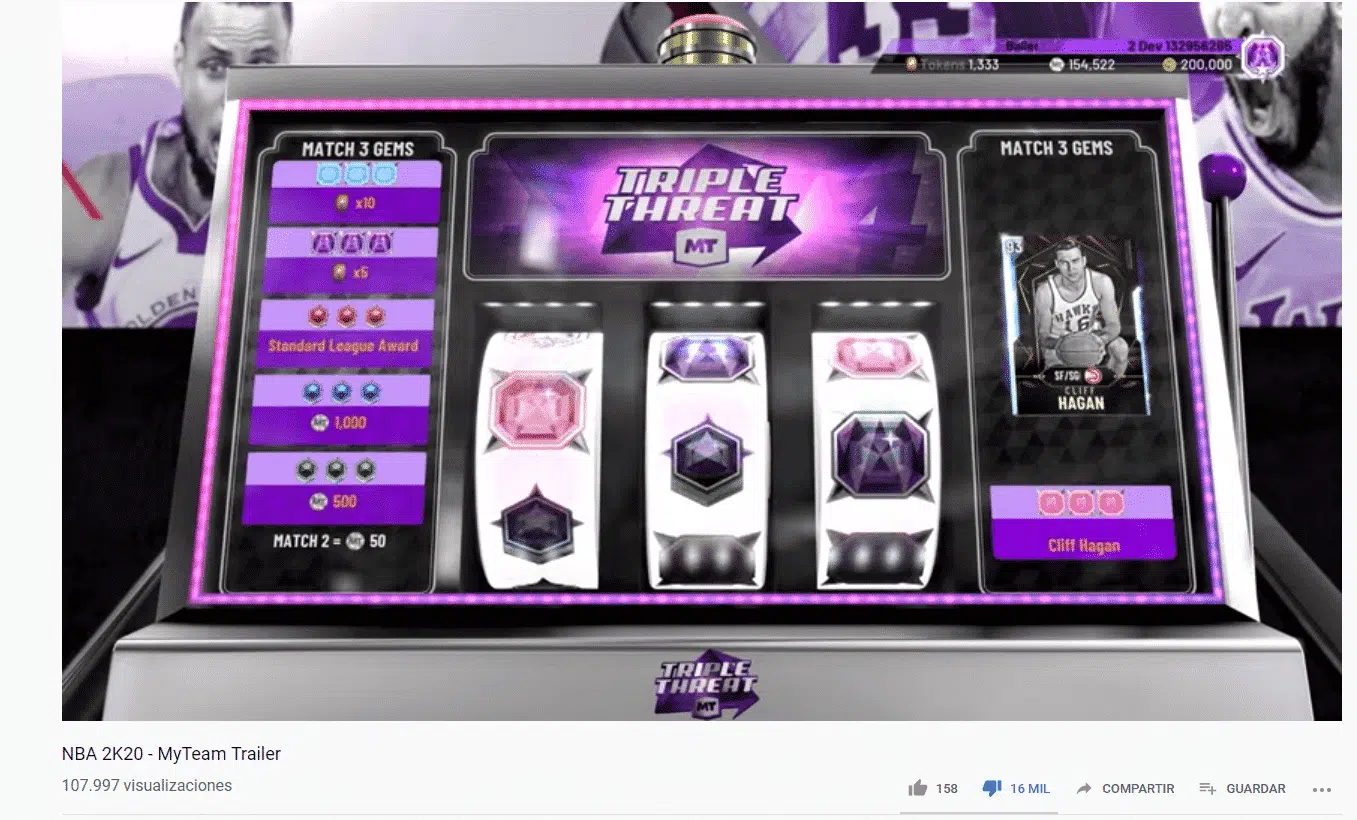The width and height of the screenshot is (1357, 820).
Task: Click the thumbs down dislike icon
Action: coord(992,789)
